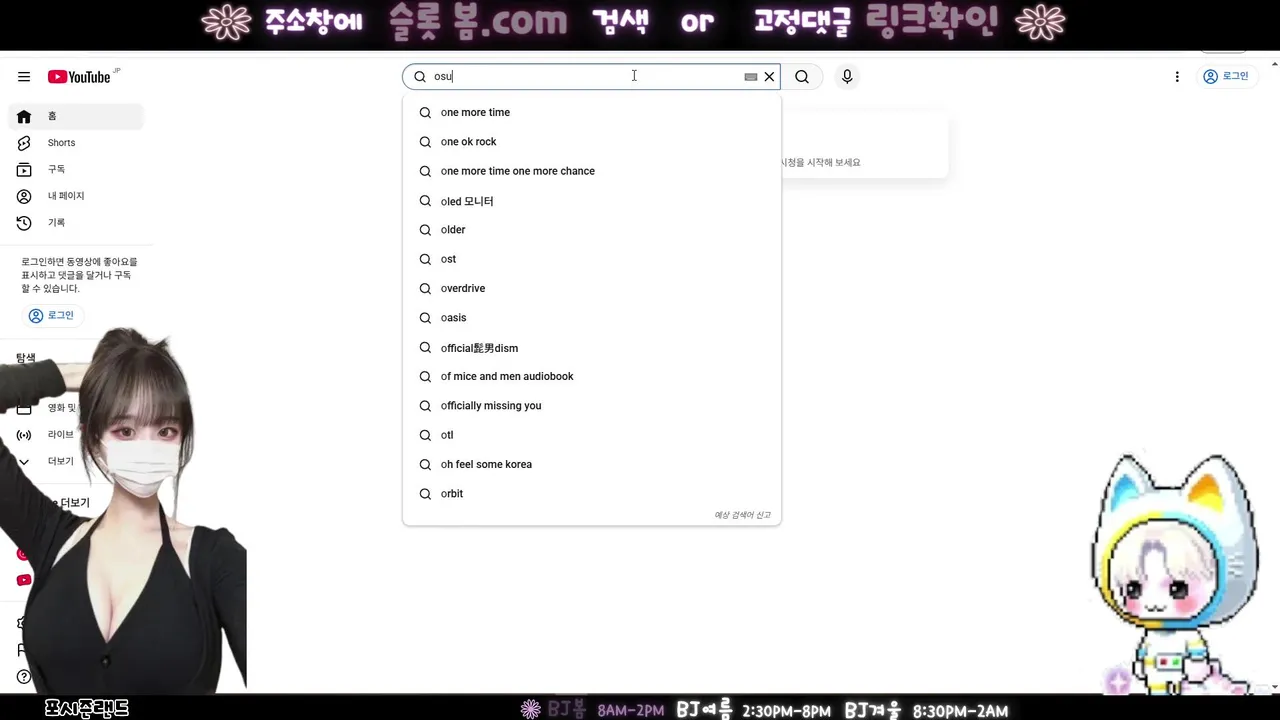Open the three-dot settings menu
The height and width of the screenshot is (720, 1280).
pyautogui.click(x=1177, y=77)
